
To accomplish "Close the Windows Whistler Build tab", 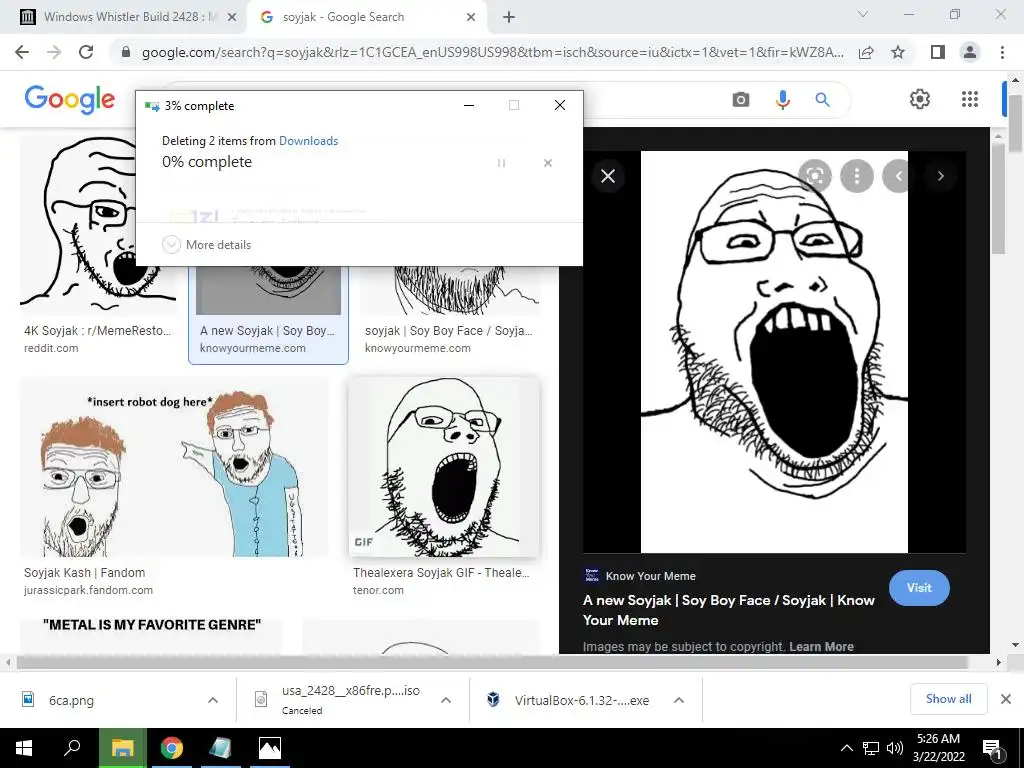I will coord(231,17).
